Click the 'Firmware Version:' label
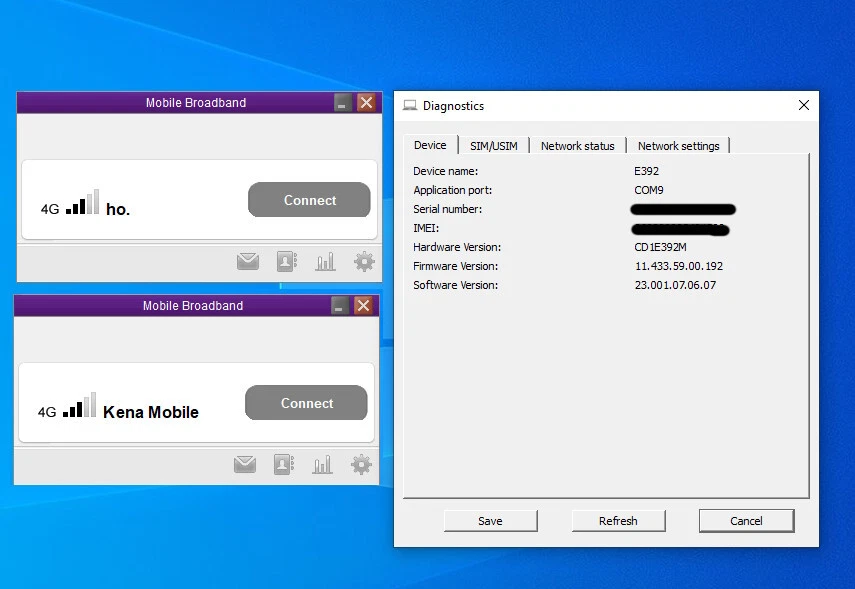Image resolution: width=855 pixels, height=589 pixels. 455,266
